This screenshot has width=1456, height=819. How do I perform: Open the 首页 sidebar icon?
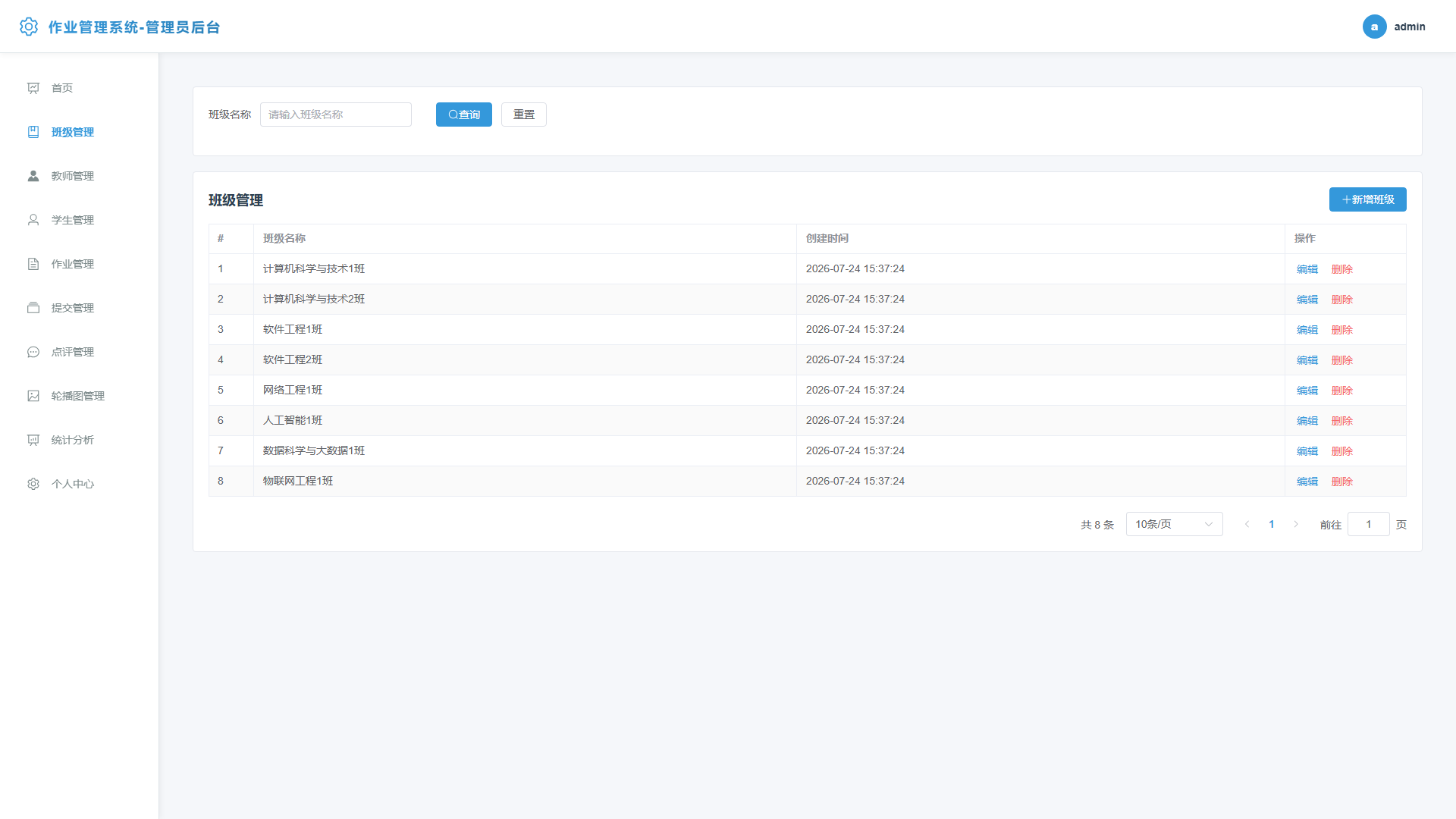pos(33,88)
